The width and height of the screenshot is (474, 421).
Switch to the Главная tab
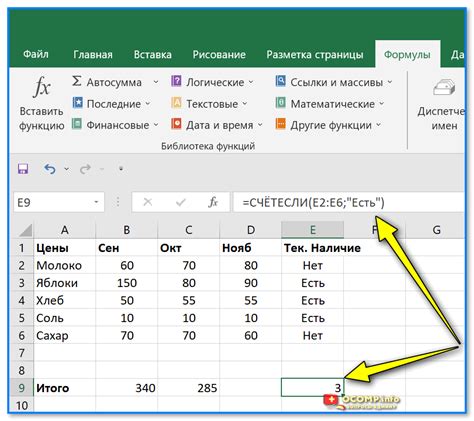point(93,54)
